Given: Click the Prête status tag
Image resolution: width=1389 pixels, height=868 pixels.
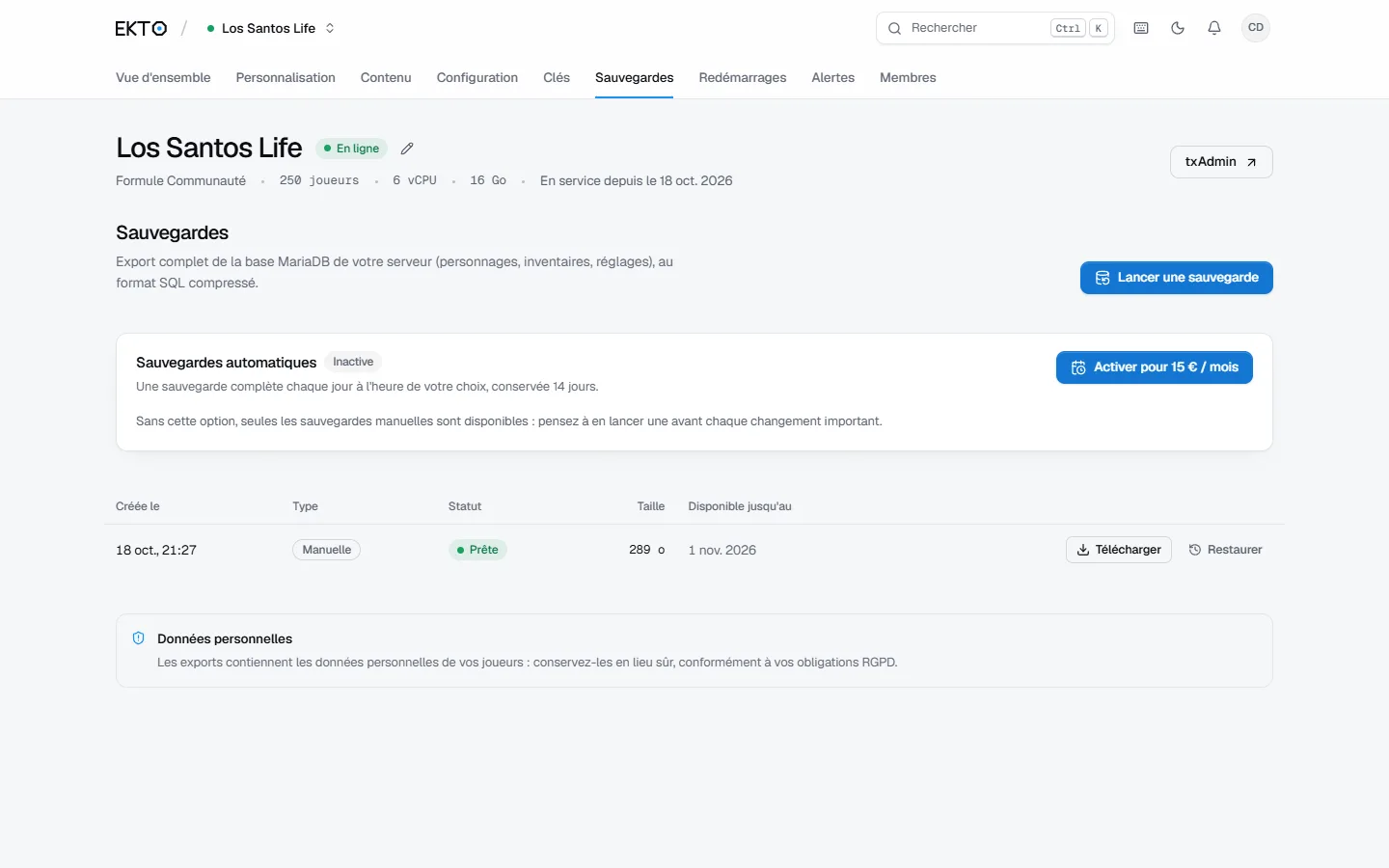Looking at the screenshot, I should 478,550.
